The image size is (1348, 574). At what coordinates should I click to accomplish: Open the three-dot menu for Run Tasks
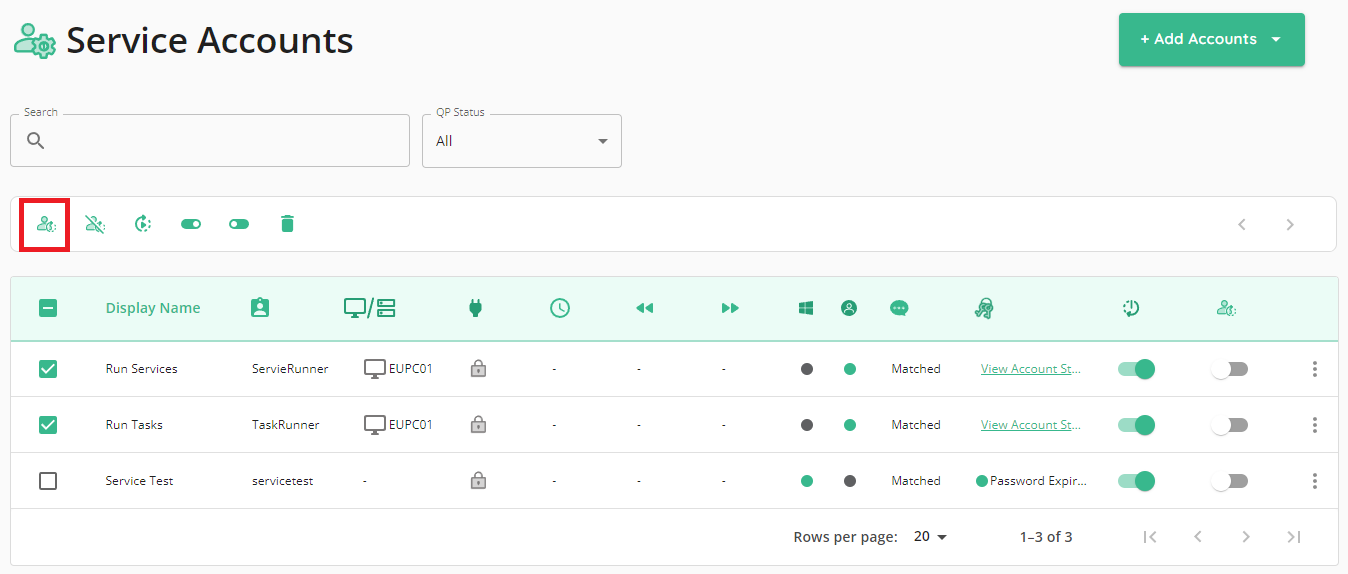tap(1314, 425)
